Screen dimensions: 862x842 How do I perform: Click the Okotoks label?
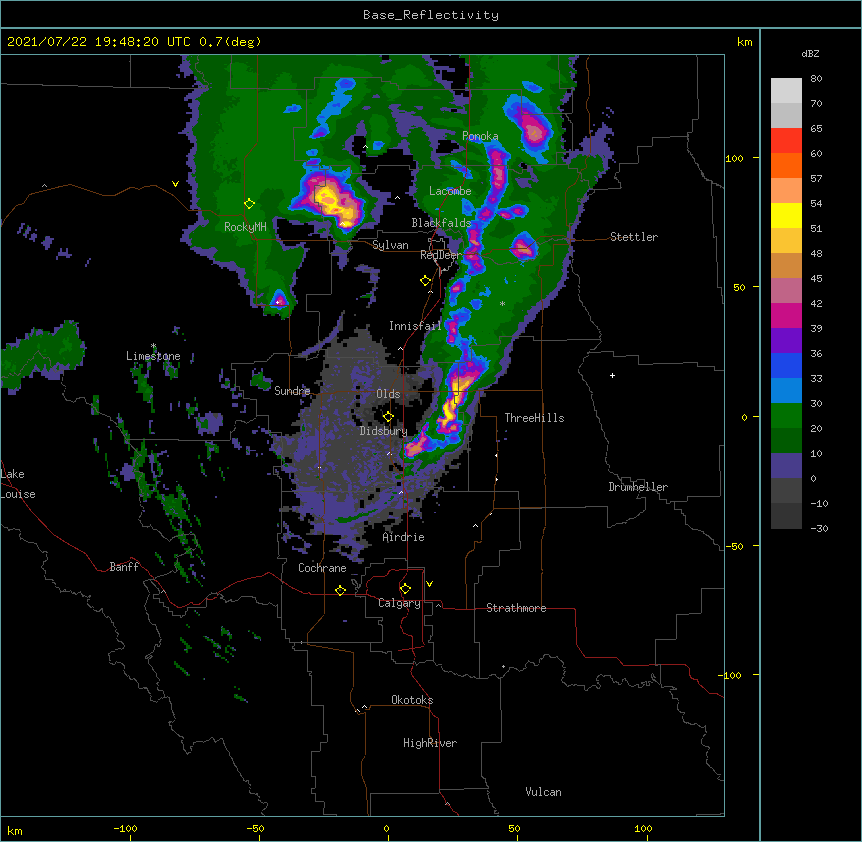tap(412, 700)
